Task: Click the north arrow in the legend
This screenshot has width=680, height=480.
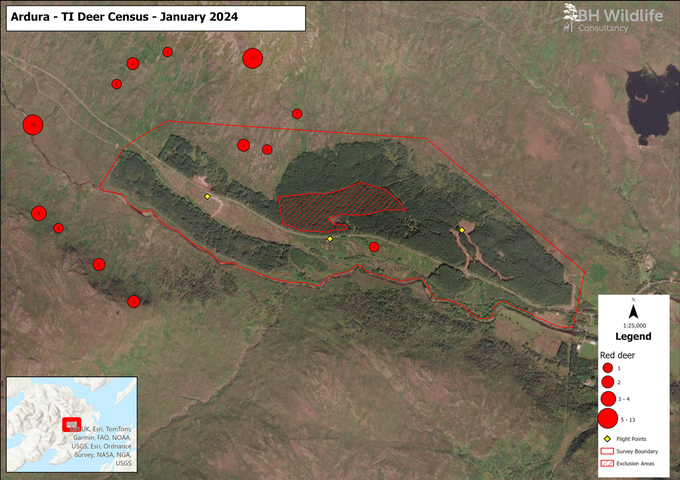Action: pyautogui.click(x=634, y=311)
